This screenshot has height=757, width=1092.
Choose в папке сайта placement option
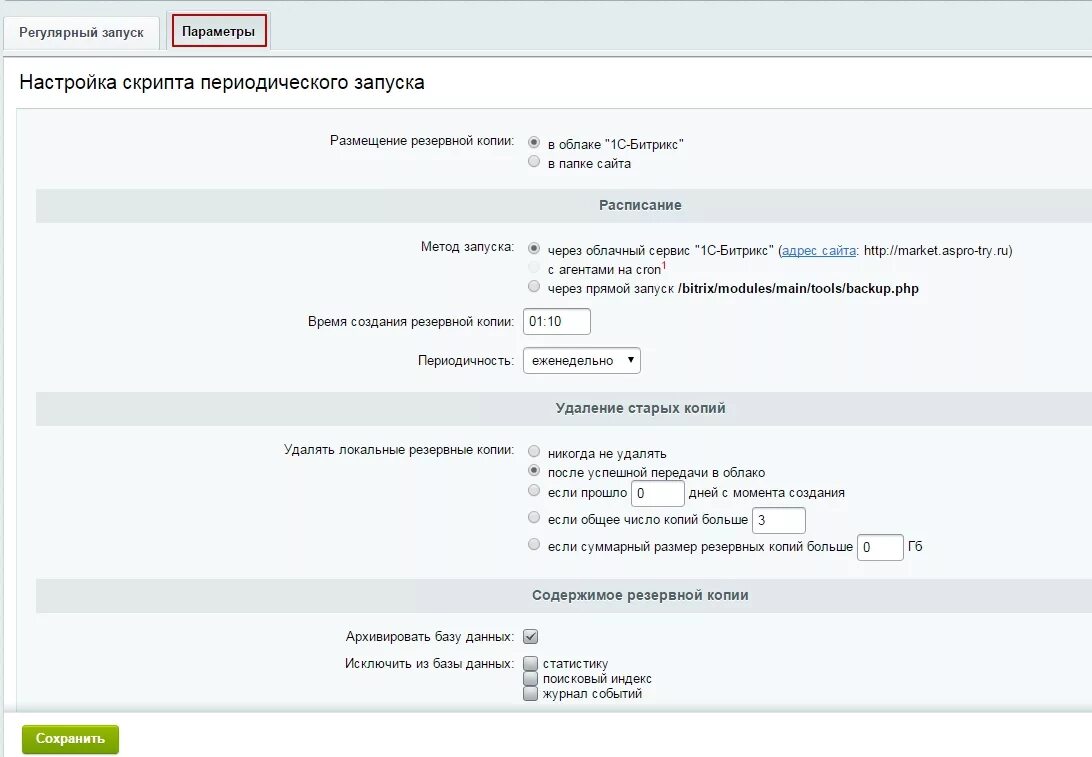tap(534, 162)
